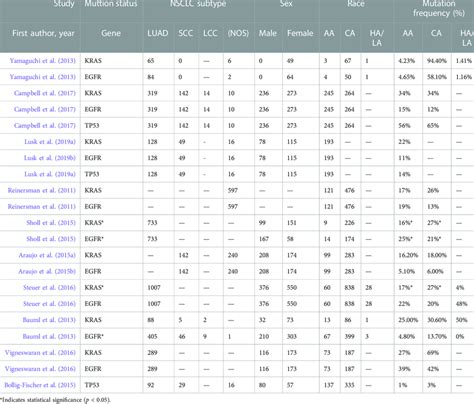Open the Yamaguchi et al. (2013) EGFR citation link
The width and height of the screenshot is (474, 404).
43,77
